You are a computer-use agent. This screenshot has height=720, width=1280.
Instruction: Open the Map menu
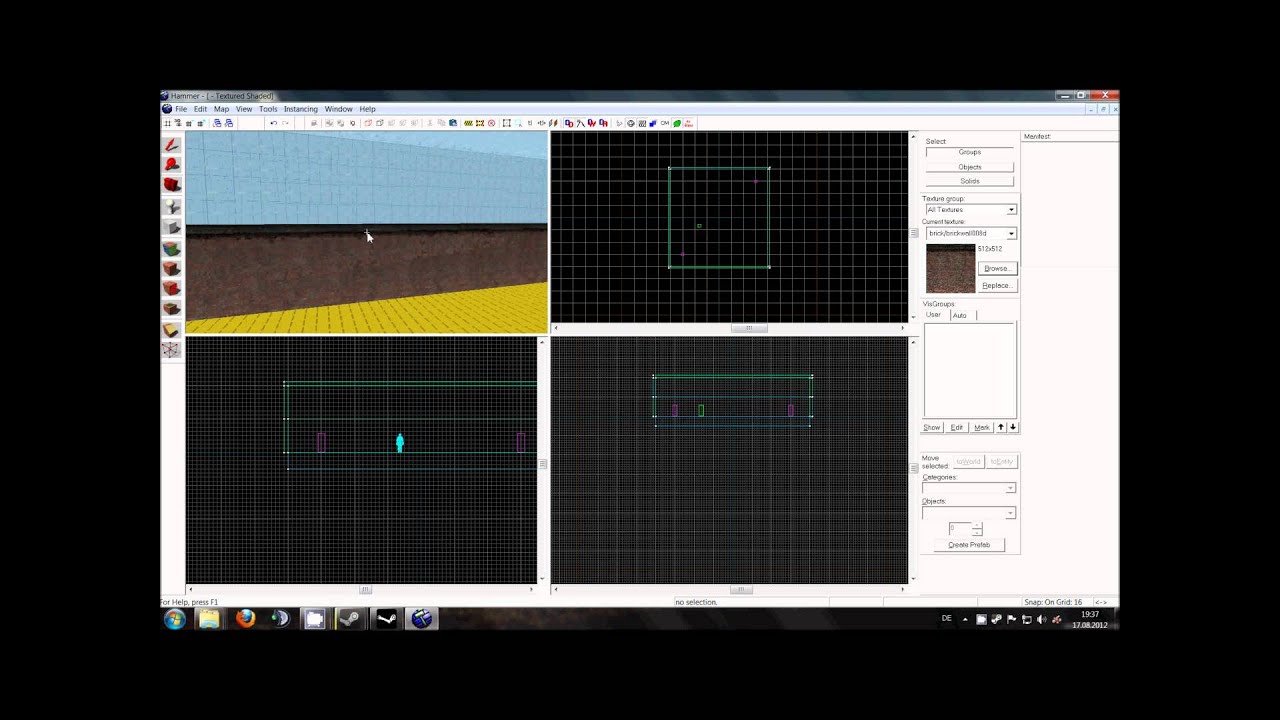221,109
